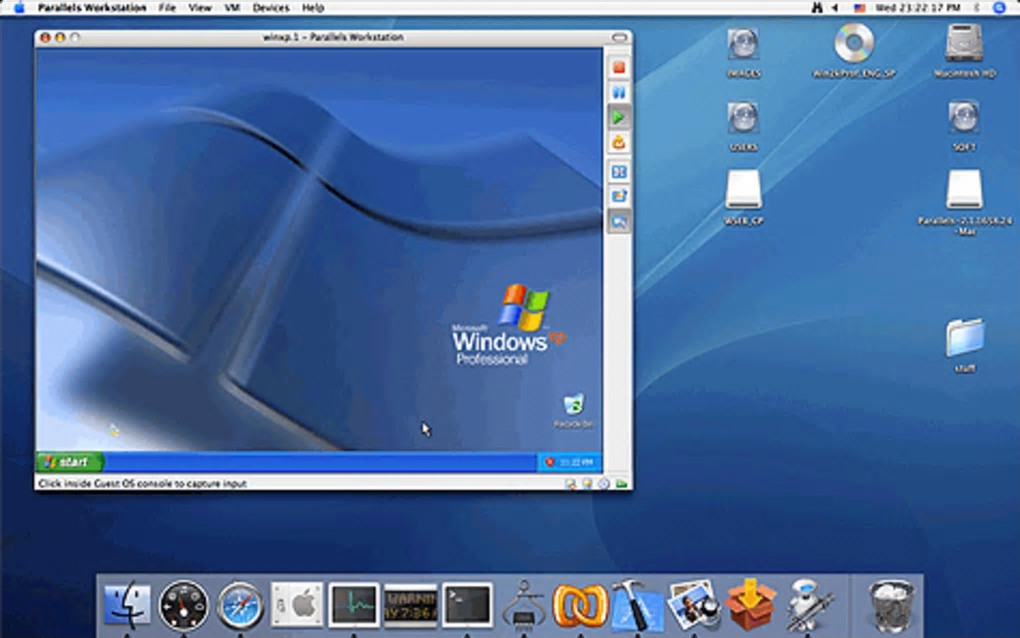Open Preview from the Dock

693,605
